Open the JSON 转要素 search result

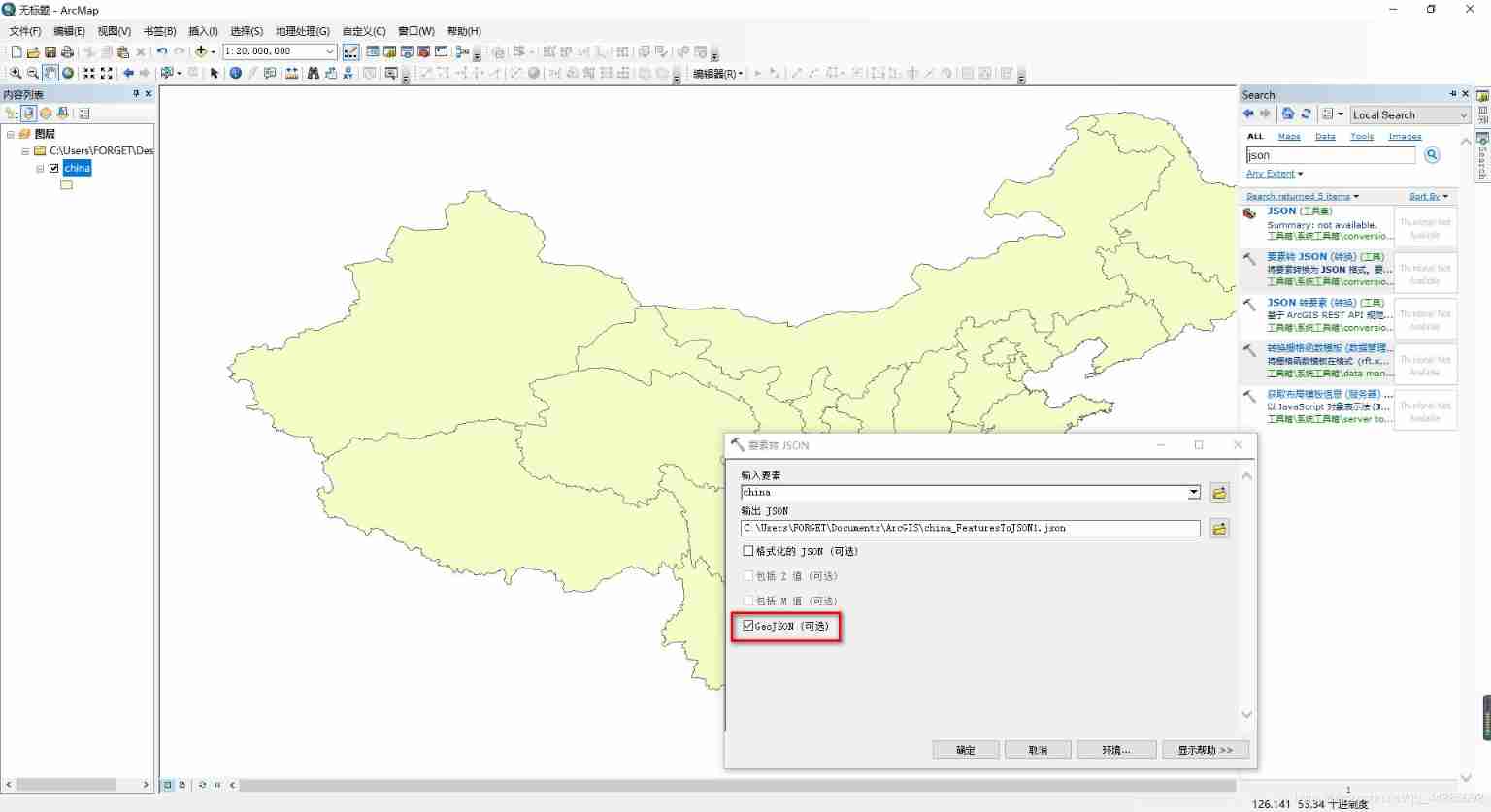(1325, 303)
